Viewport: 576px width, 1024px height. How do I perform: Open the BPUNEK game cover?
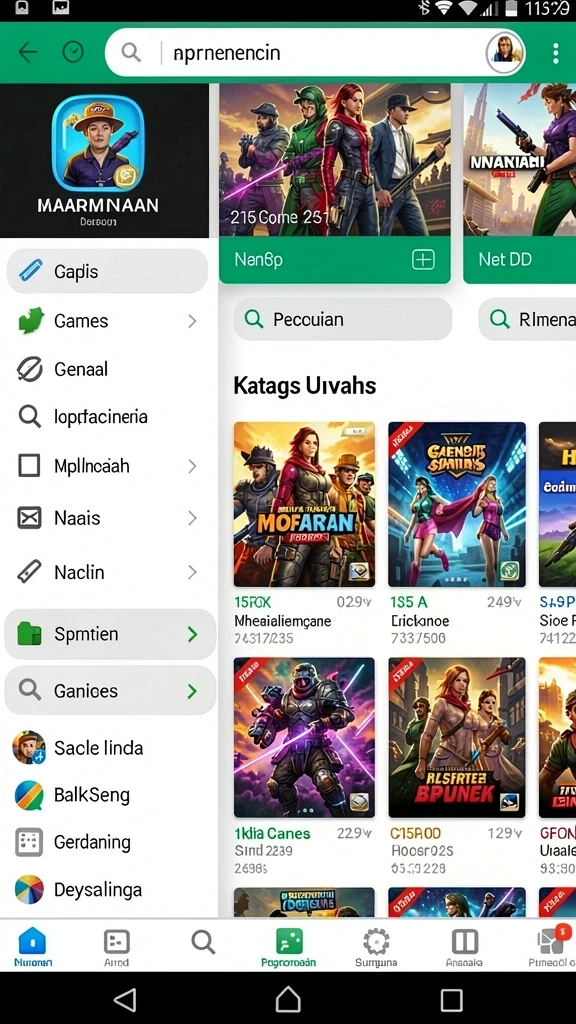[x=457, y=737]
